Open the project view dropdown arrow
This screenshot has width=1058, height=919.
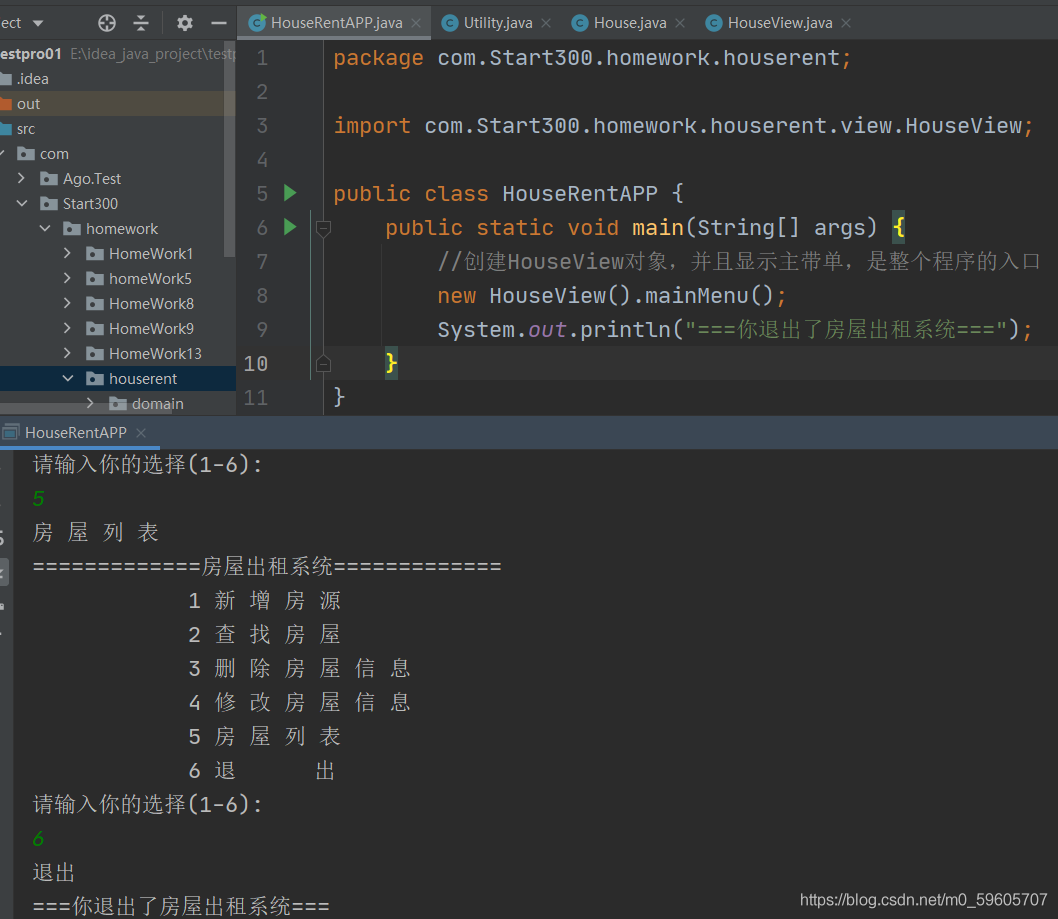coord(38,24)
